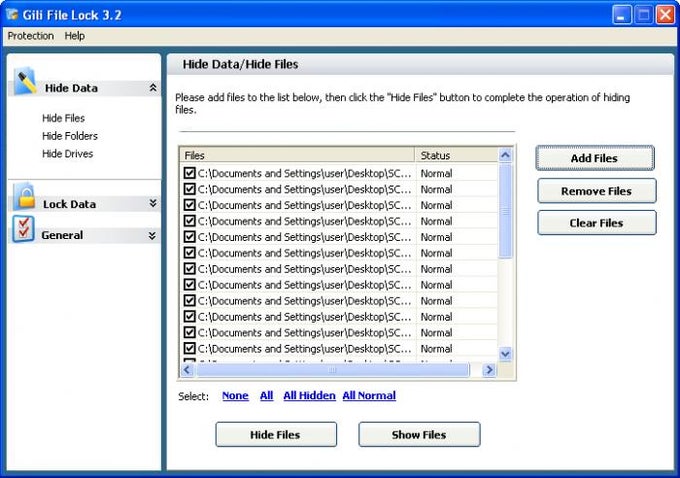Click the file path in the twelfth row

[x=304, y=348]
